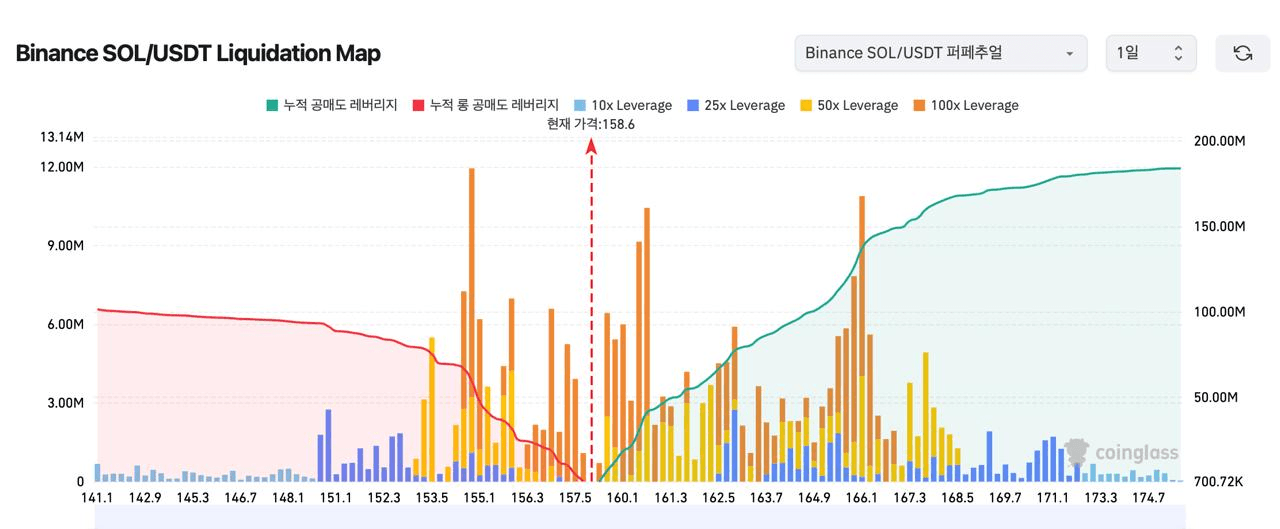The height and width of the screenshot is (529, 1280).
Task: Click the 13.14M left axis label
Action: [x=61, y=137]
